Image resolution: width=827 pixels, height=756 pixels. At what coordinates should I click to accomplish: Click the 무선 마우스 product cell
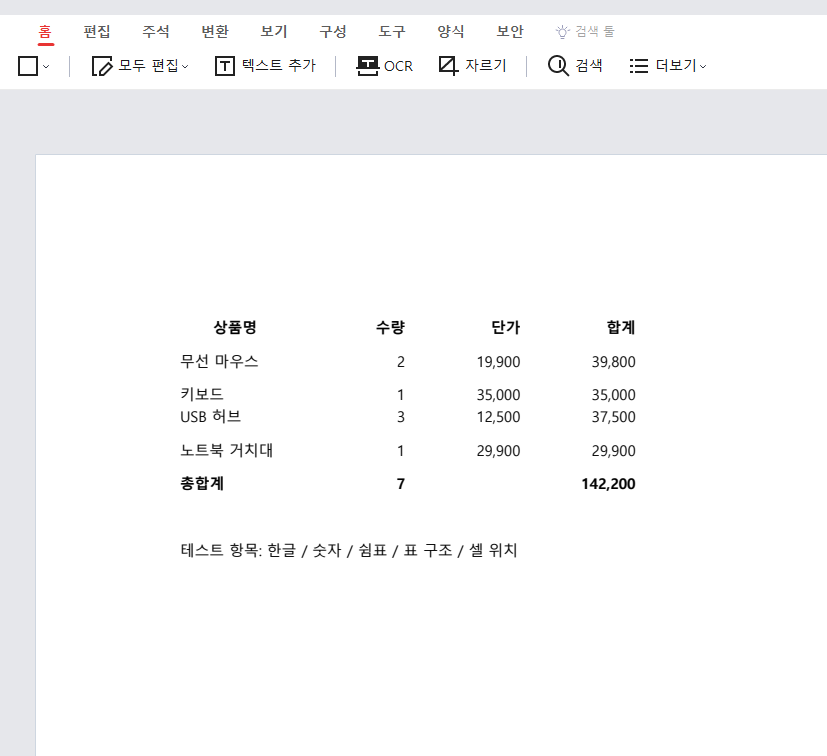coord(219,361)
